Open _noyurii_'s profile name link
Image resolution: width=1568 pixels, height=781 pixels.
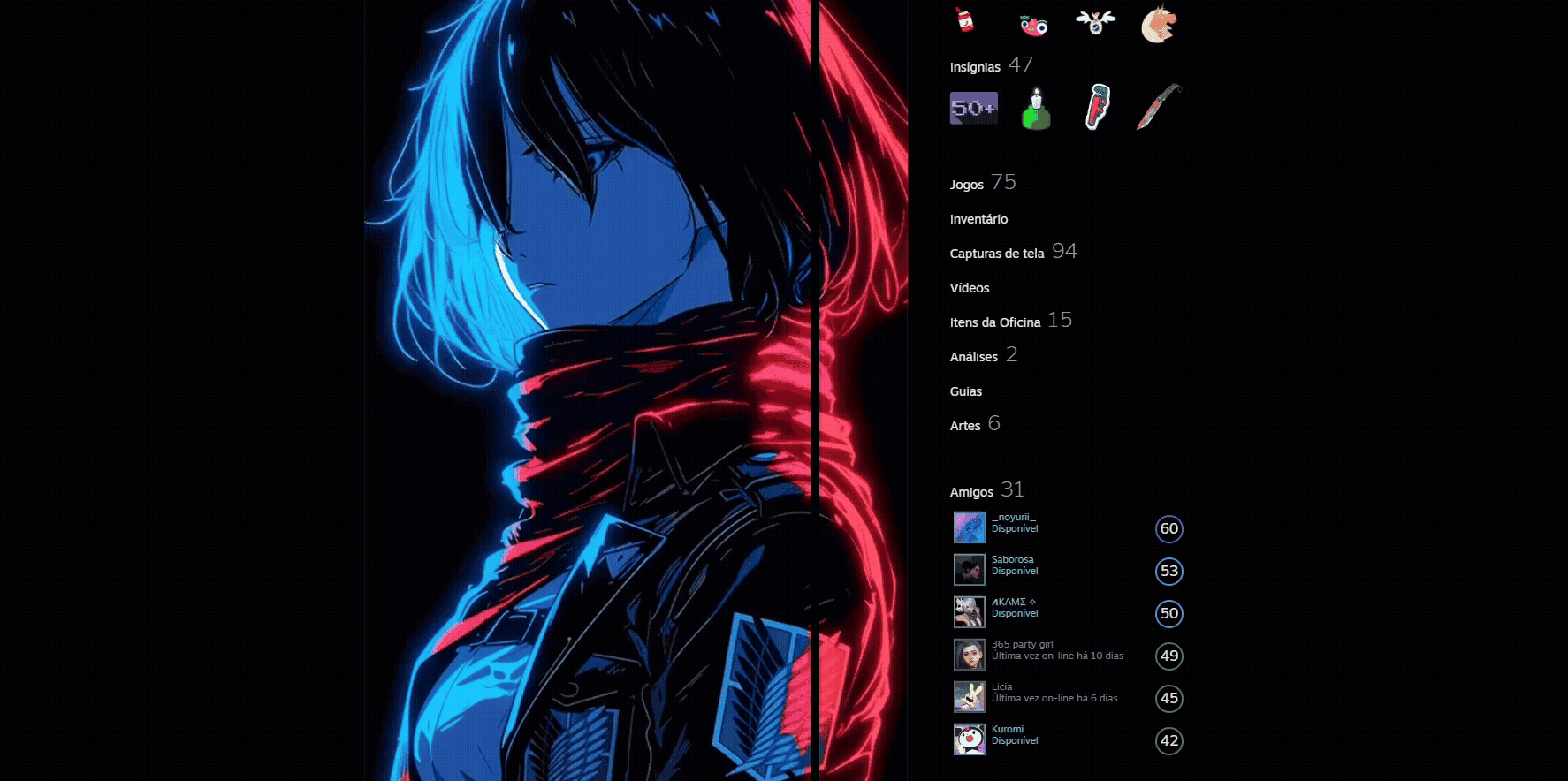click(1013, 518)
